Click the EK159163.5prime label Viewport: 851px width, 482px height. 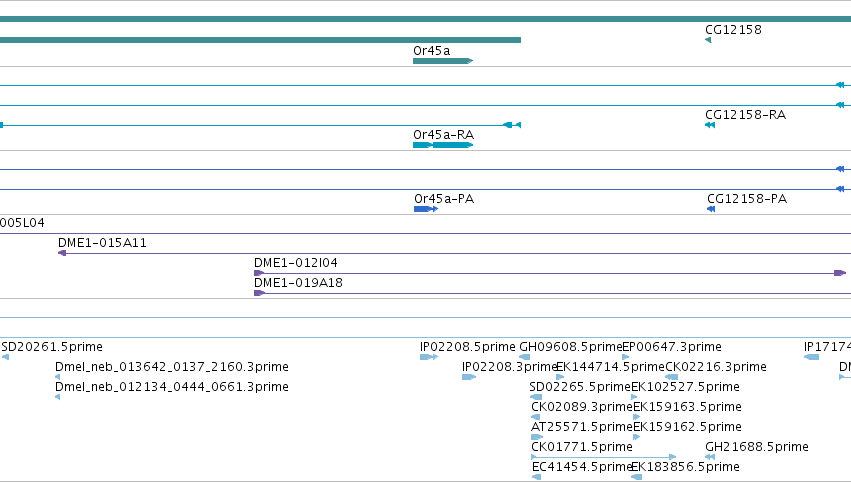tap(688, 407)
